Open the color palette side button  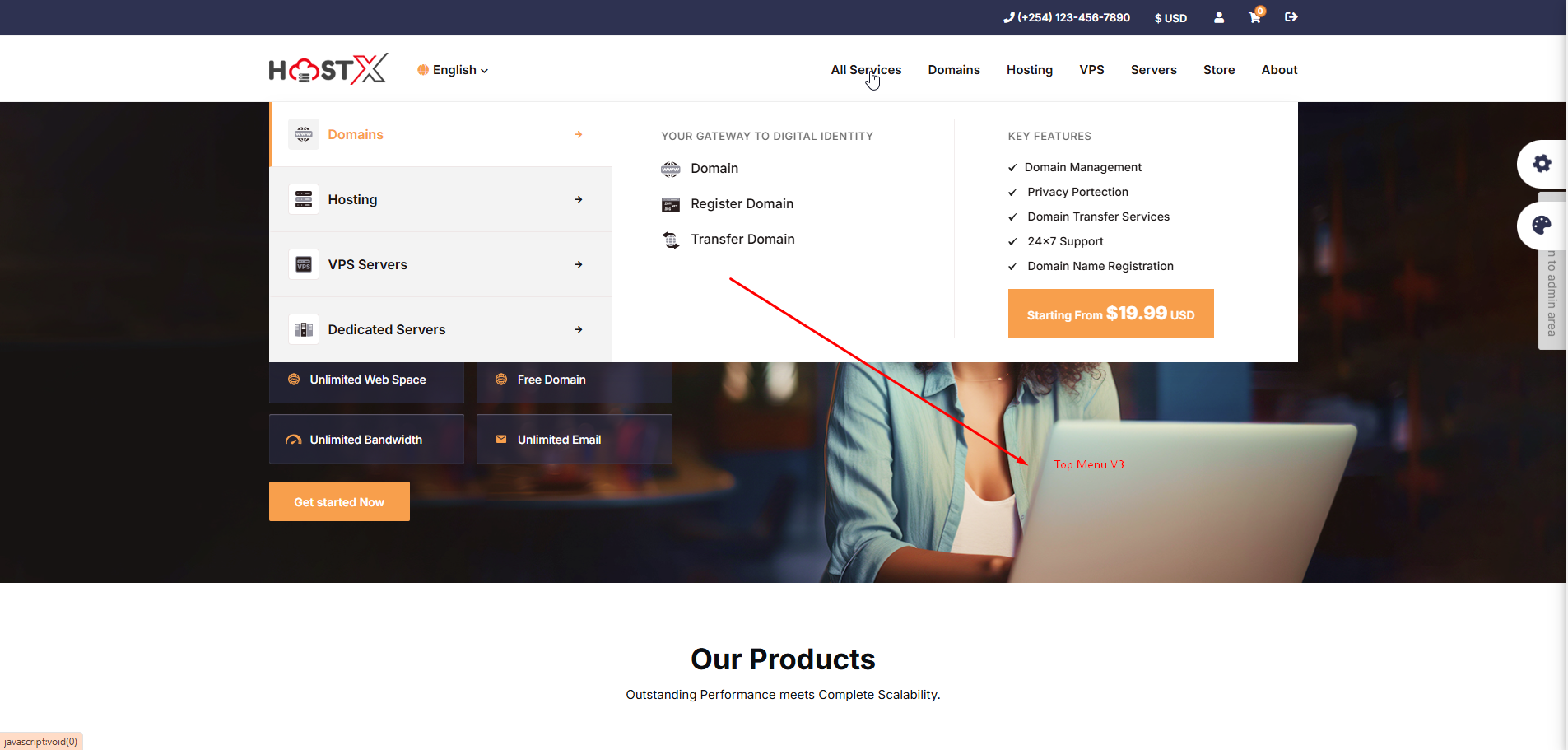click(x=1542, y=226)
